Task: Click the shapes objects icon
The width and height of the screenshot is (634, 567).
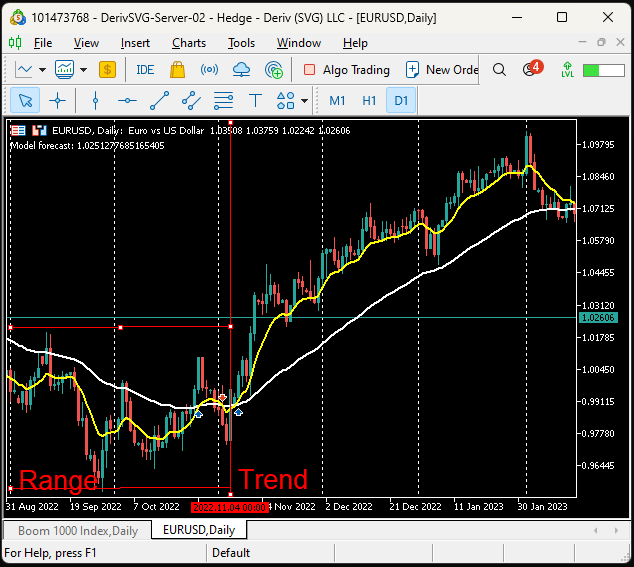Action: click(x=285, y=100)
